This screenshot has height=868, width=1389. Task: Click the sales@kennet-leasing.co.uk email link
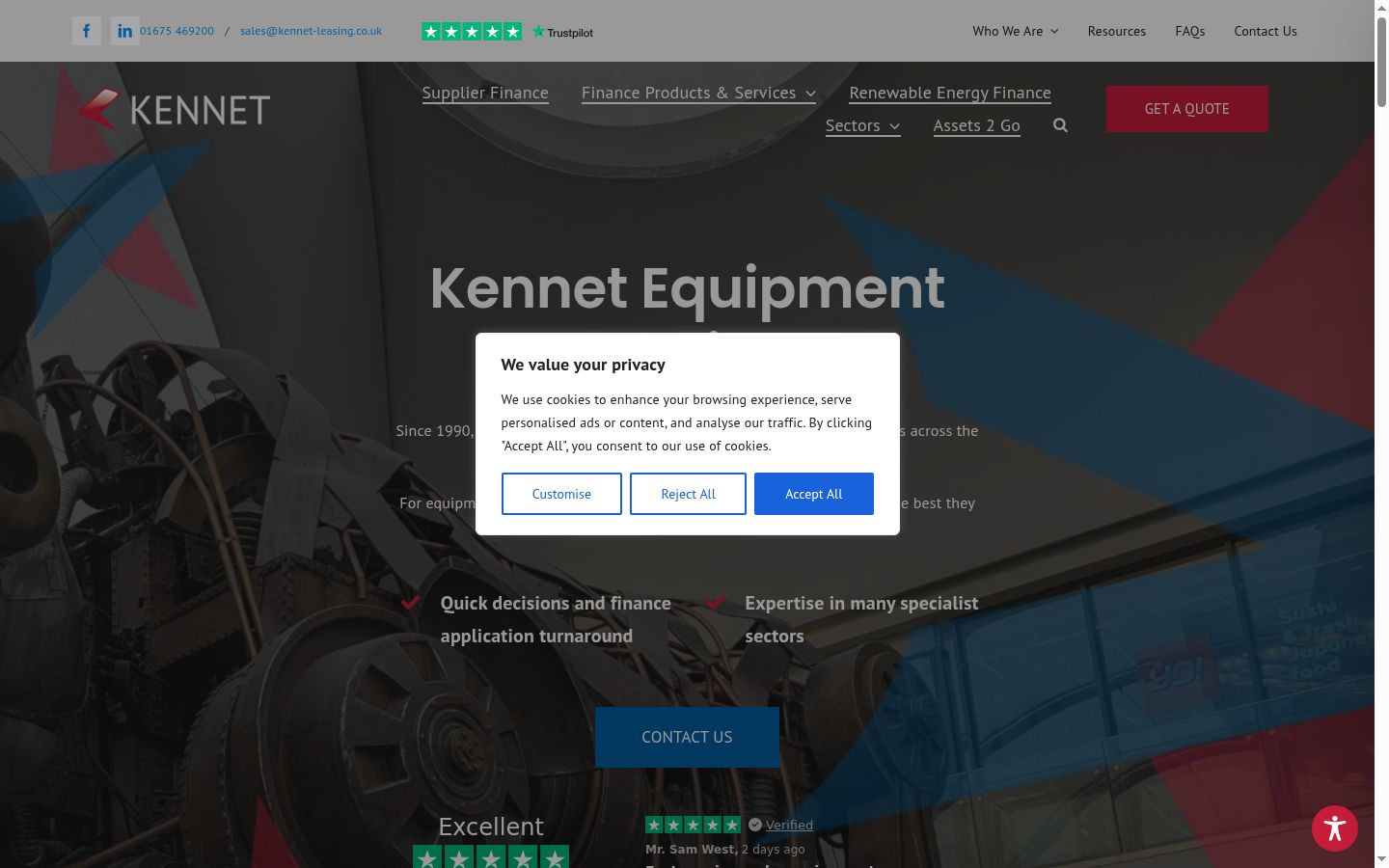(311, 31)
